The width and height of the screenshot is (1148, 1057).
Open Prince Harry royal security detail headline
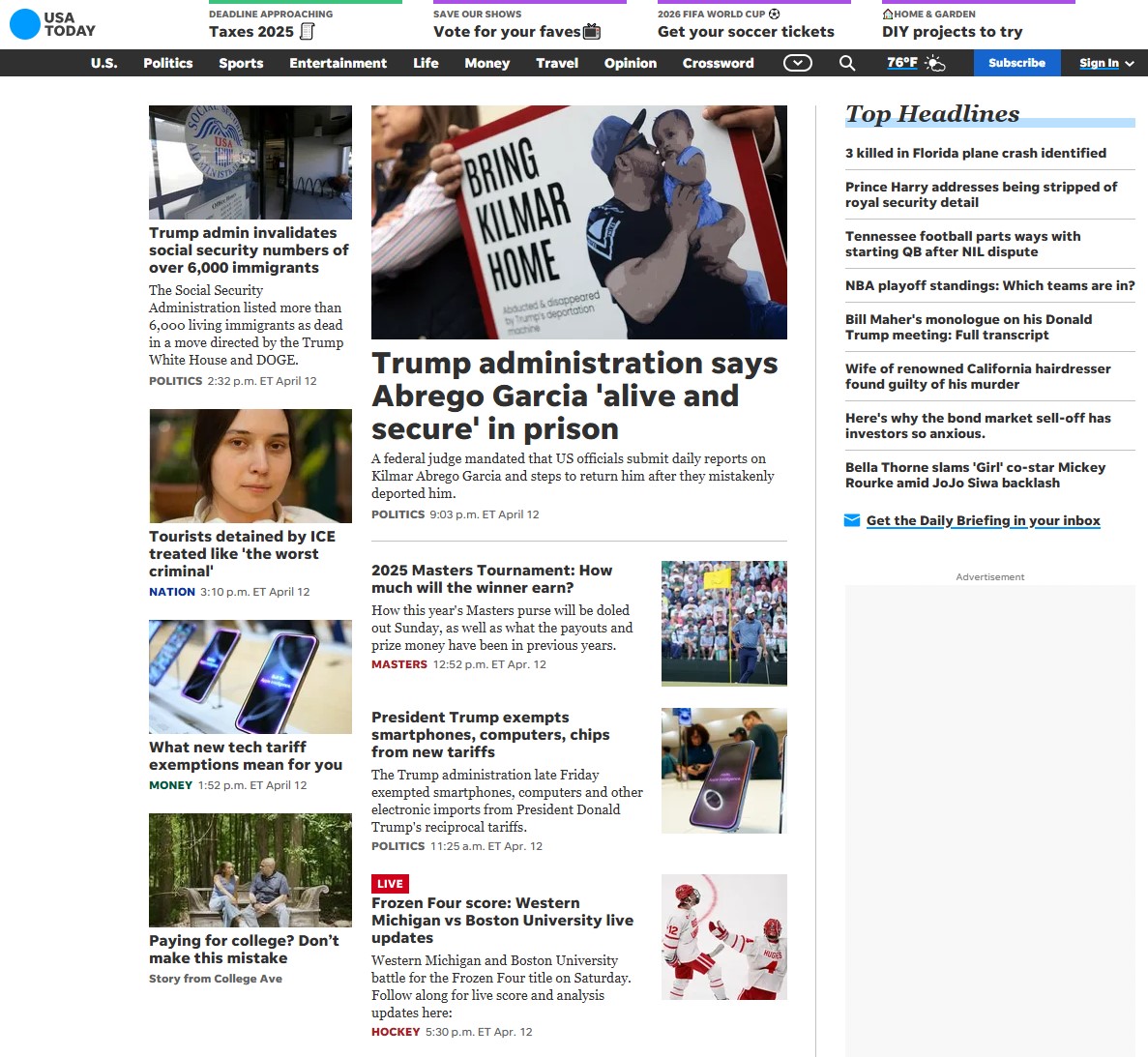coord(981,194)
